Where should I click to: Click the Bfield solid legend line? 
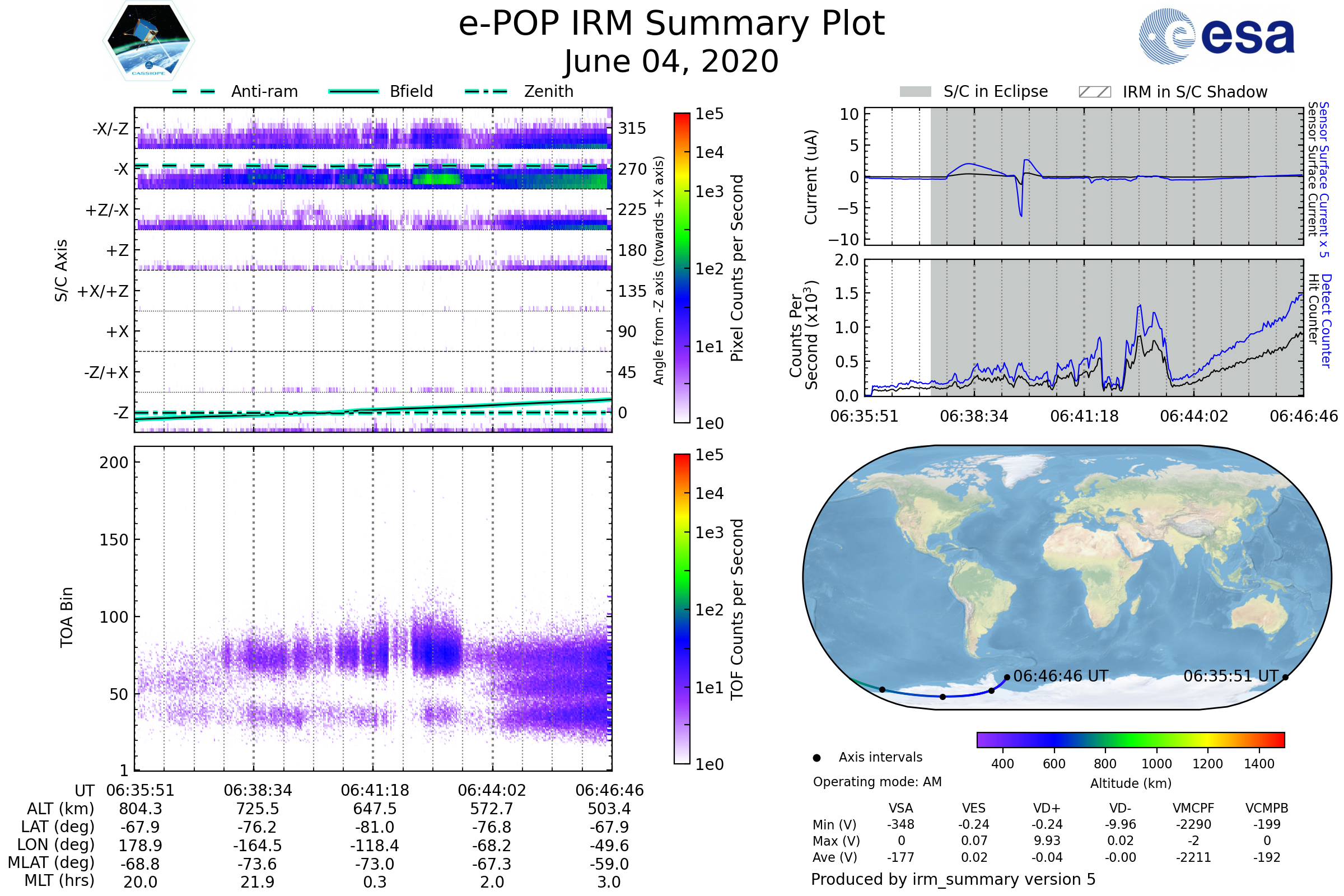pos(354,91)
